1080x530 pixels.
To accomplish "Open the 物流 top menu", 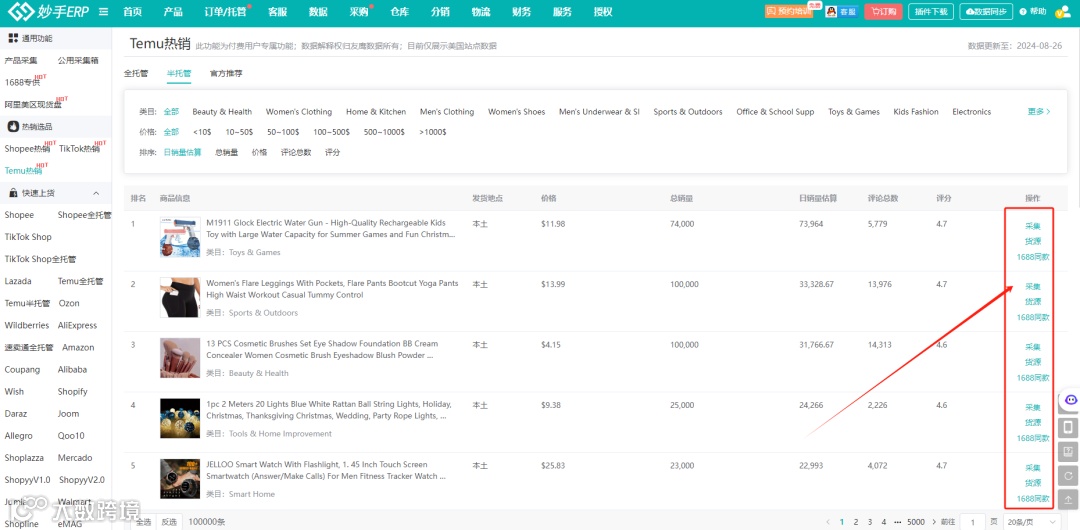I will pos(481,12).
